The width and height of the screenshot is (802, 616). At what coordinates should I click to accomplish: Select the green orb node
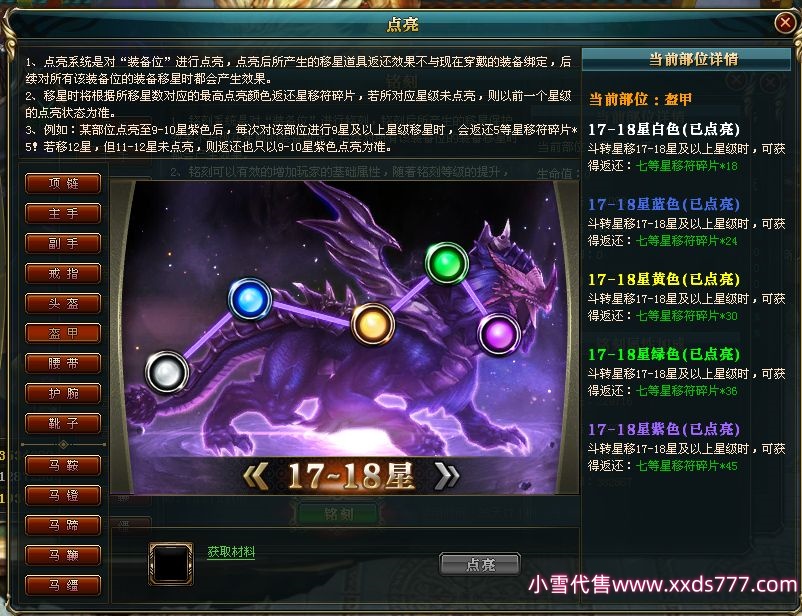tap(447, 263)
